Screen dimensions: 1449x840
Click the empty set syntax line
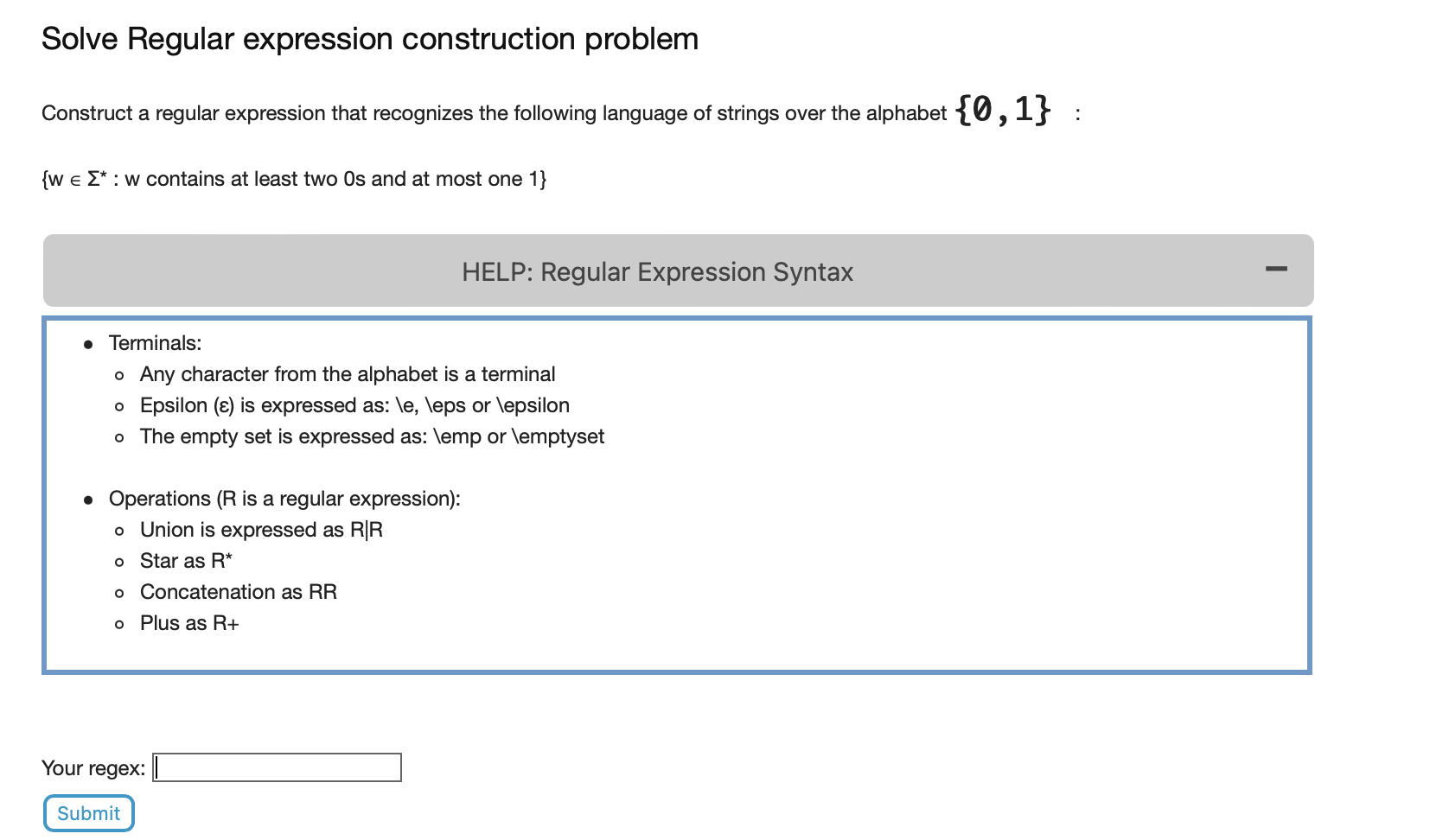click(x=372, y=436)
